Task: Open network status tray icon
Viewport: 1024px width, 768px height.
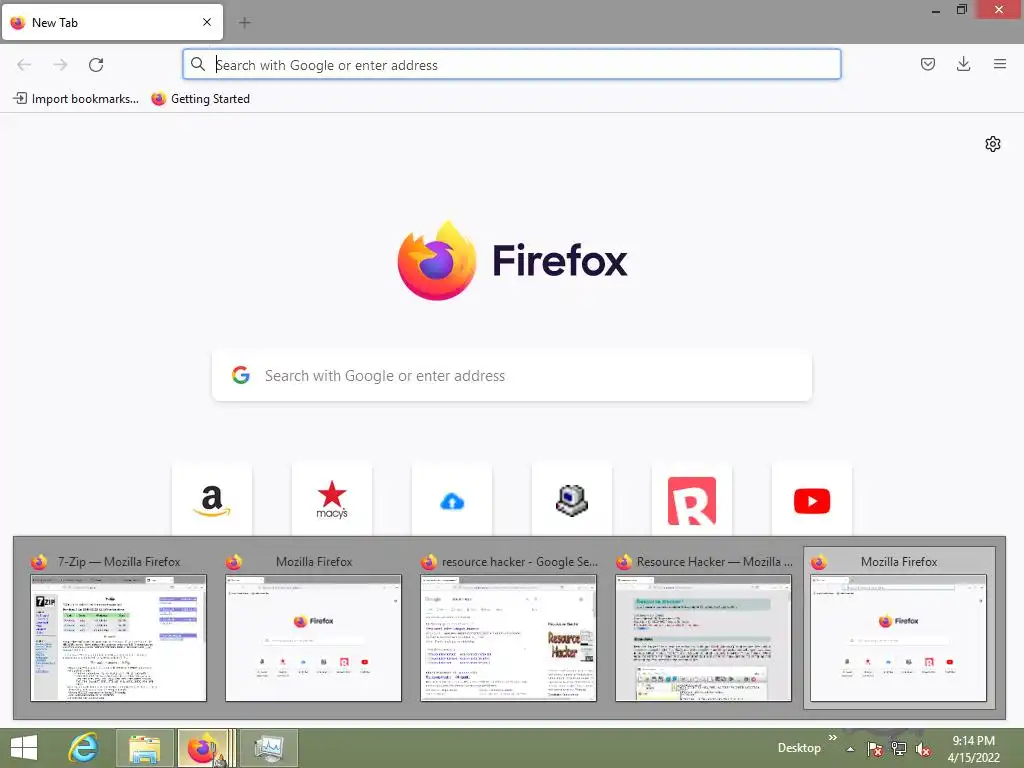Action: 899,749
